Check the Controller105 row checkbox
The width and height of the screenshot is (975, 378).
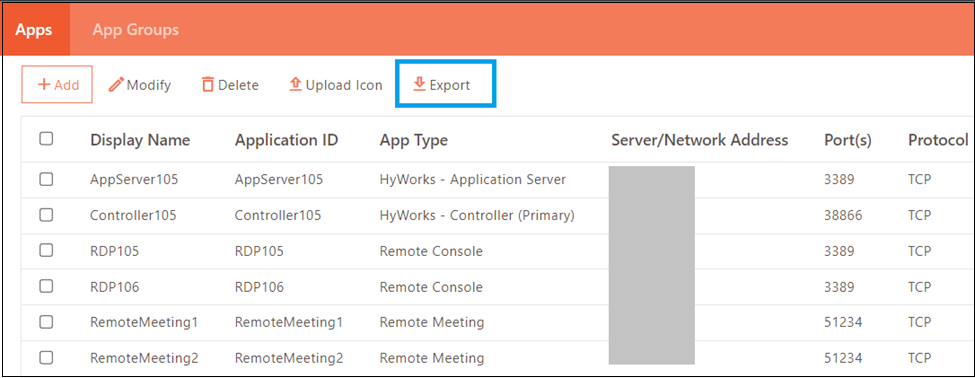pyautogui.click(x=46, y=215)
